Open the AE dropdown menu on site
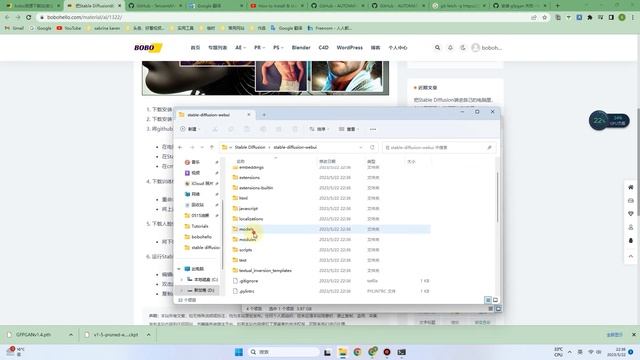Viewport: 640px width, 360px height. (240, 48)
